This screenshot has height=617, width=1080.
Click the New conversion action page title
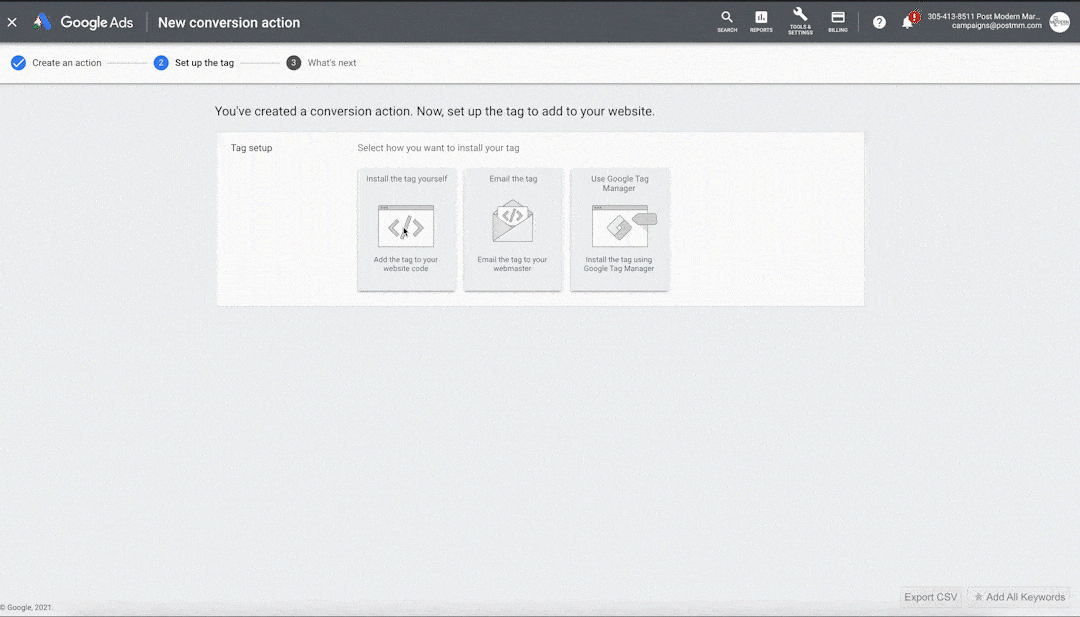229,22
